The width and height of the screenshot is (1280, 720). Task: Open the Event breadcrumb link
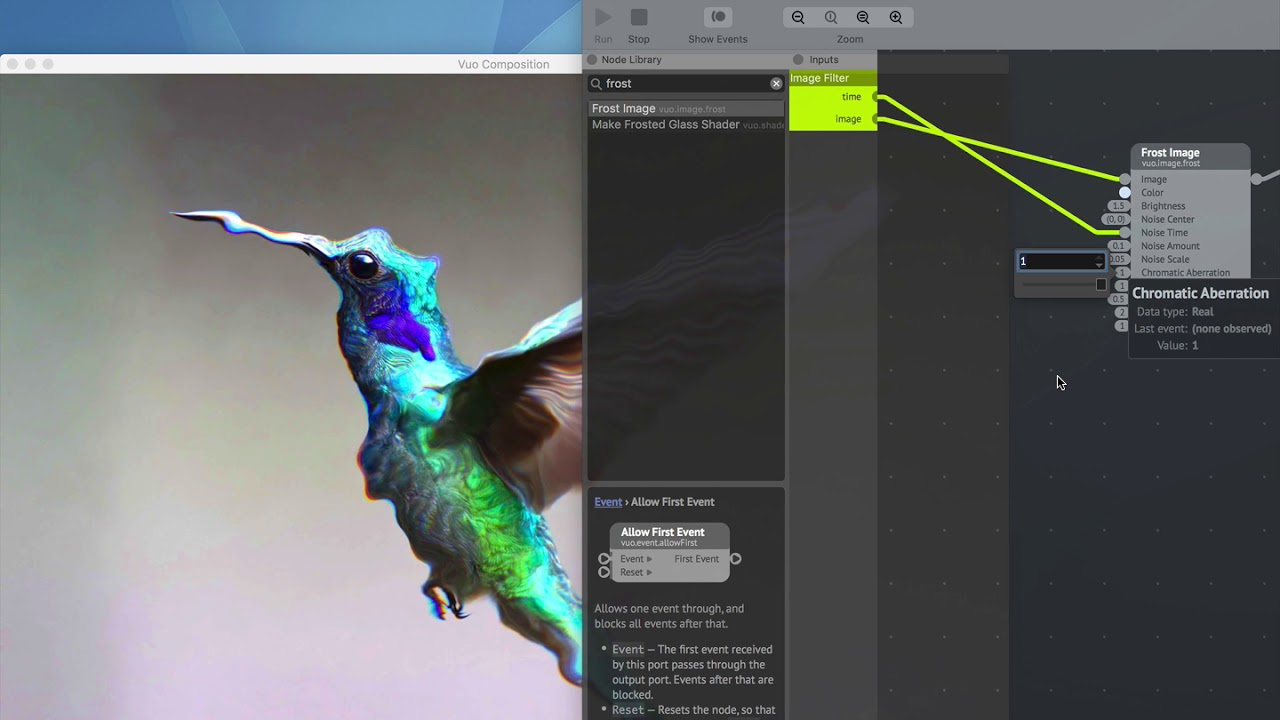(x=607, y=502)
